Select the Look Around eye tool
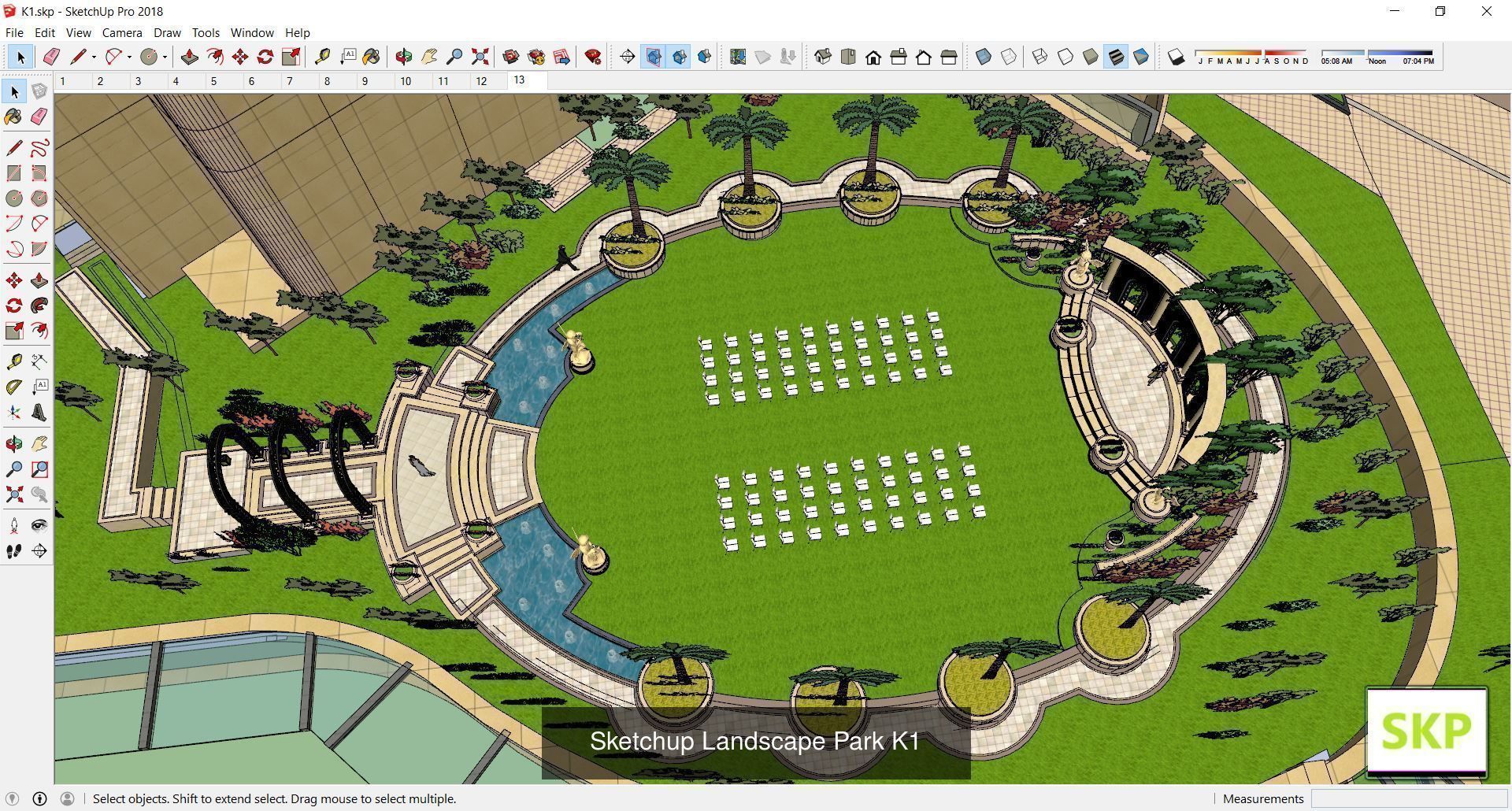 click(39, 525)
